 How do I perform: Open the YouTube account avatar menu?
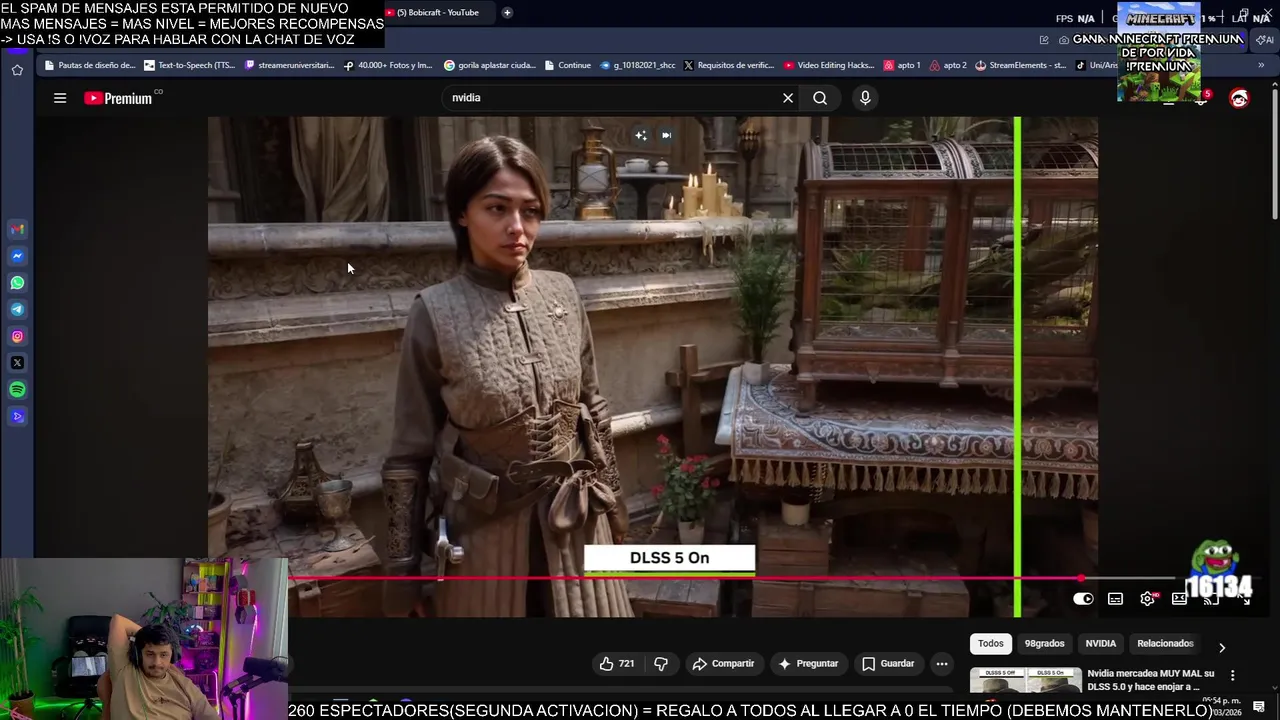click(x=1239, y=98)
